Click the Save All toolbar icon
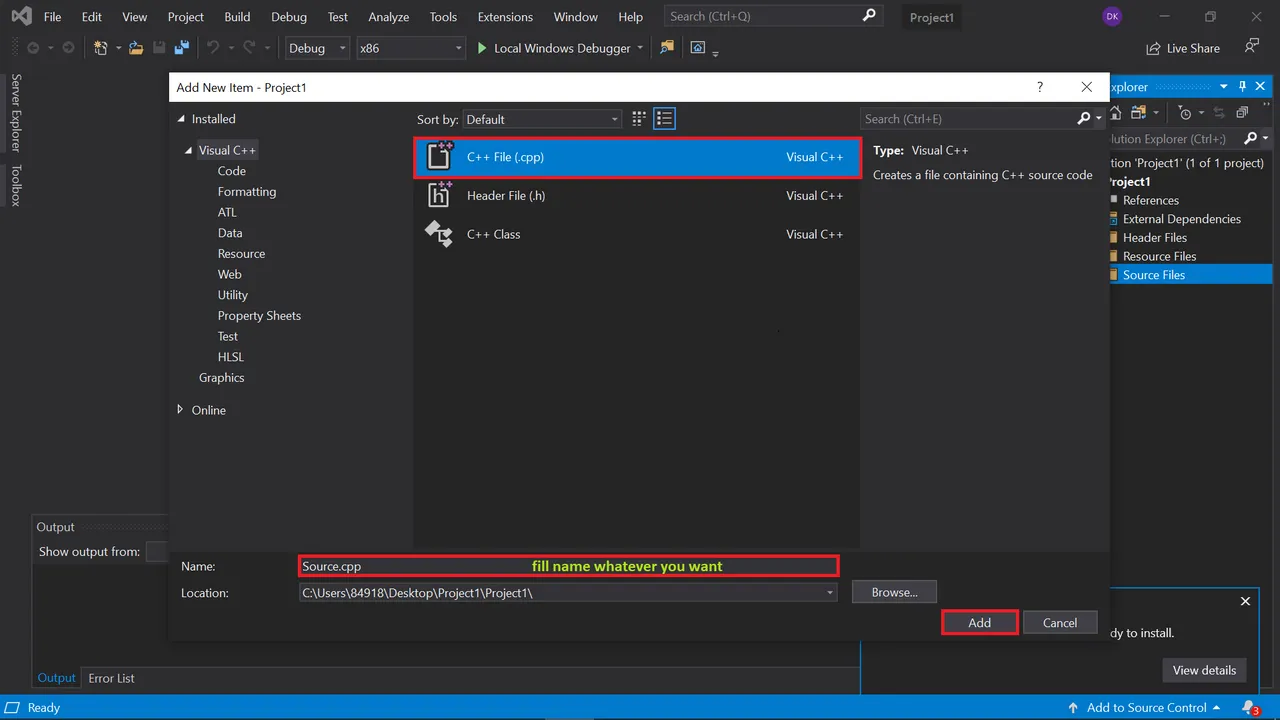Viewport: 1280px width, 720px height. [x=181, y=48]
